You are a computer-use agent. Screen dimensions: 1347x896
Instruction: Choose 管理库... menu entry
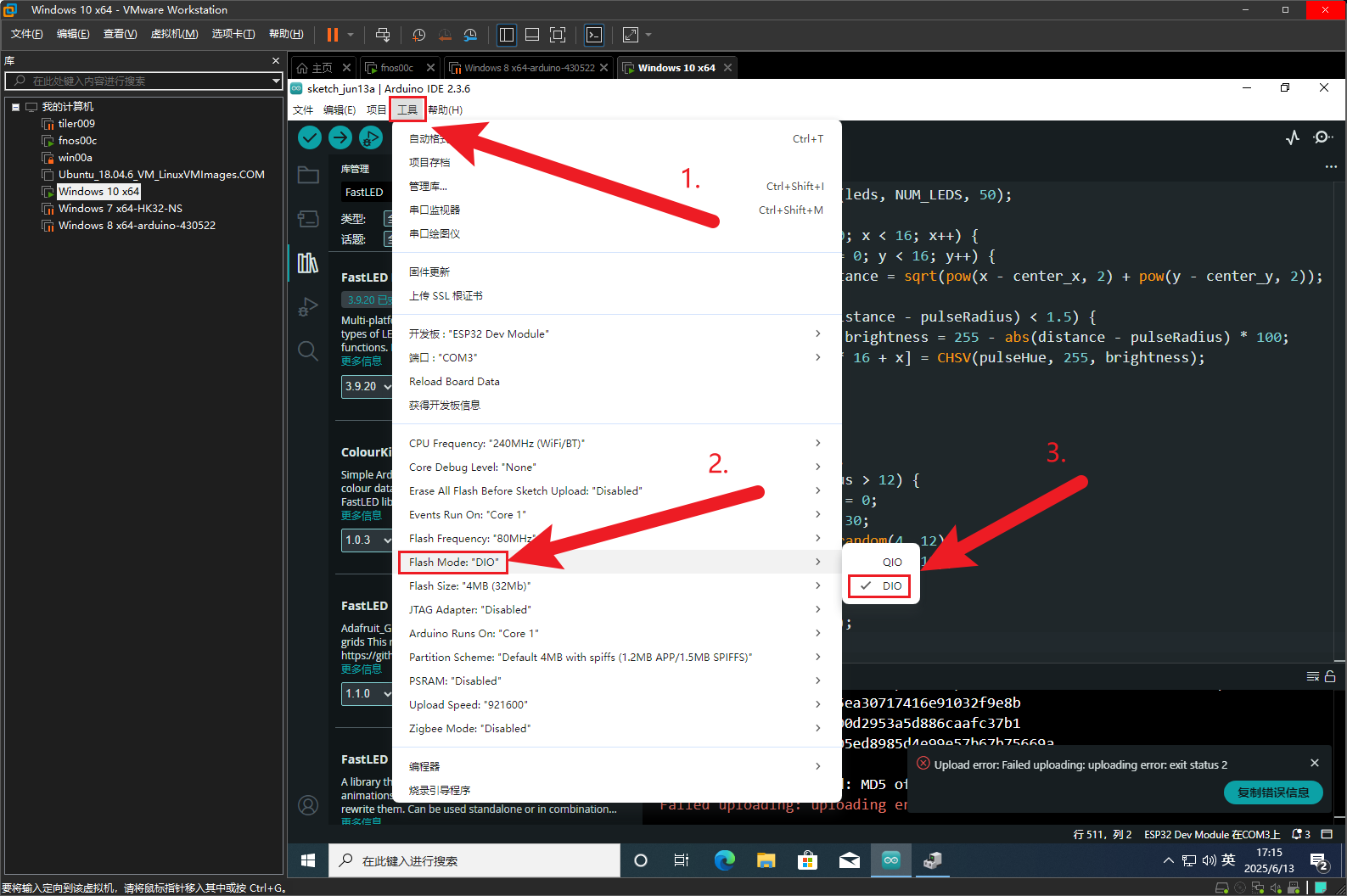pyautogui.click(x=617, y=186)
